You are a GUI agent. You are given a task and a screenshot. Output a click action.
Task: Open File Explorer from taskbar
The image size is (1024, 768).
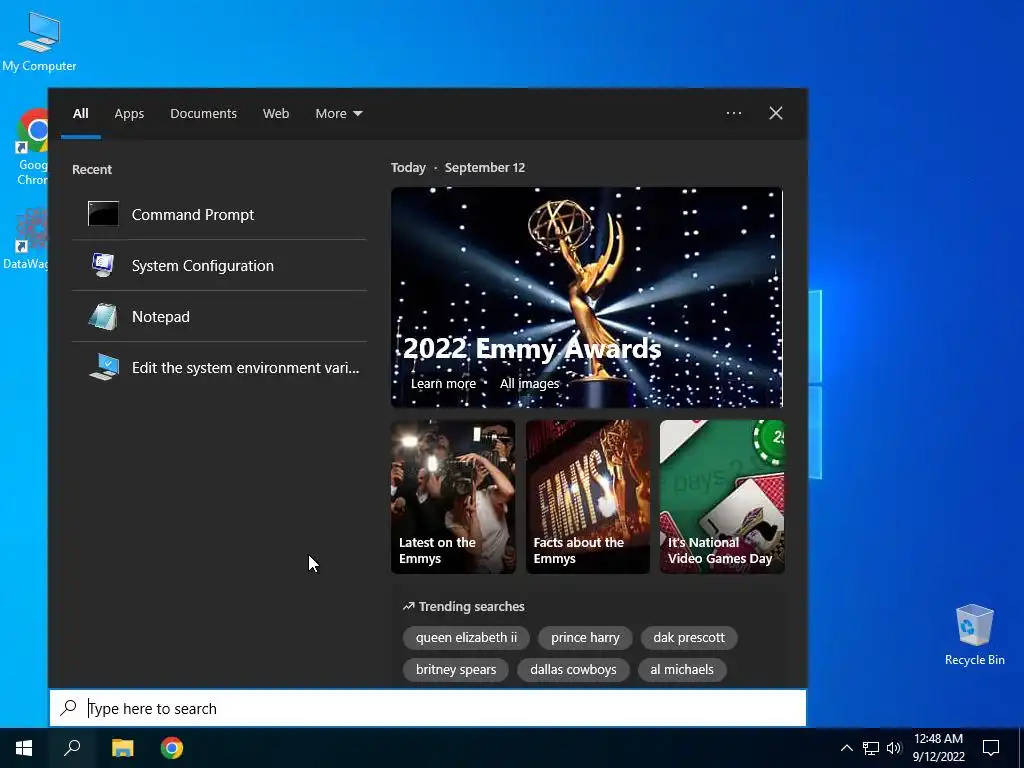pyautogui.click(x=122, y=748)
